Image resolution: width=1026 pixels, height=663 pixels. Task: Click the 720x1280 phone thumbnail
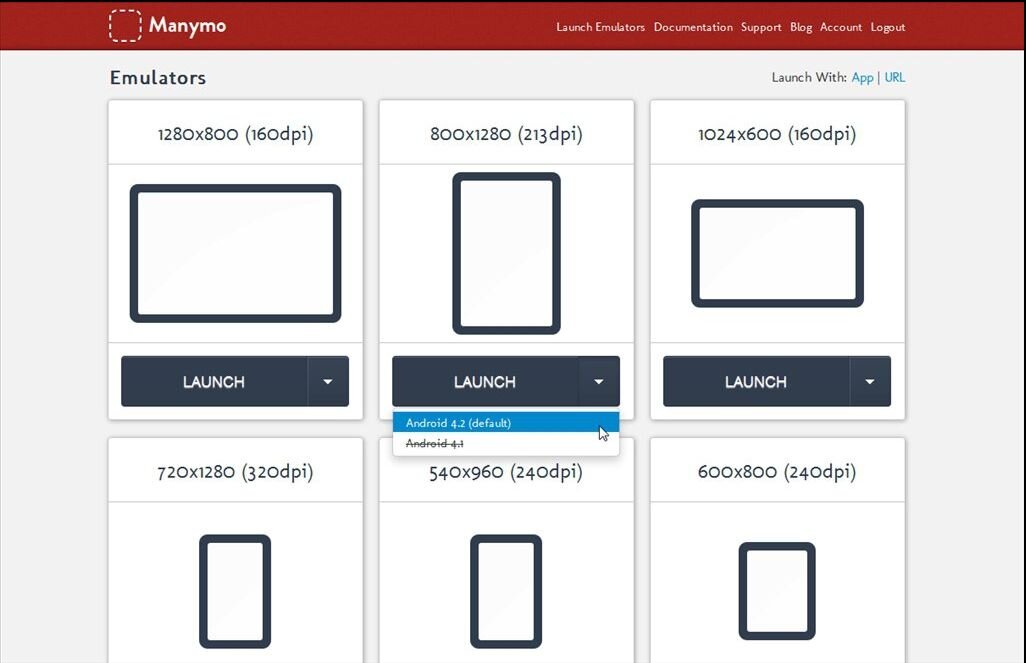coord(234,591)
